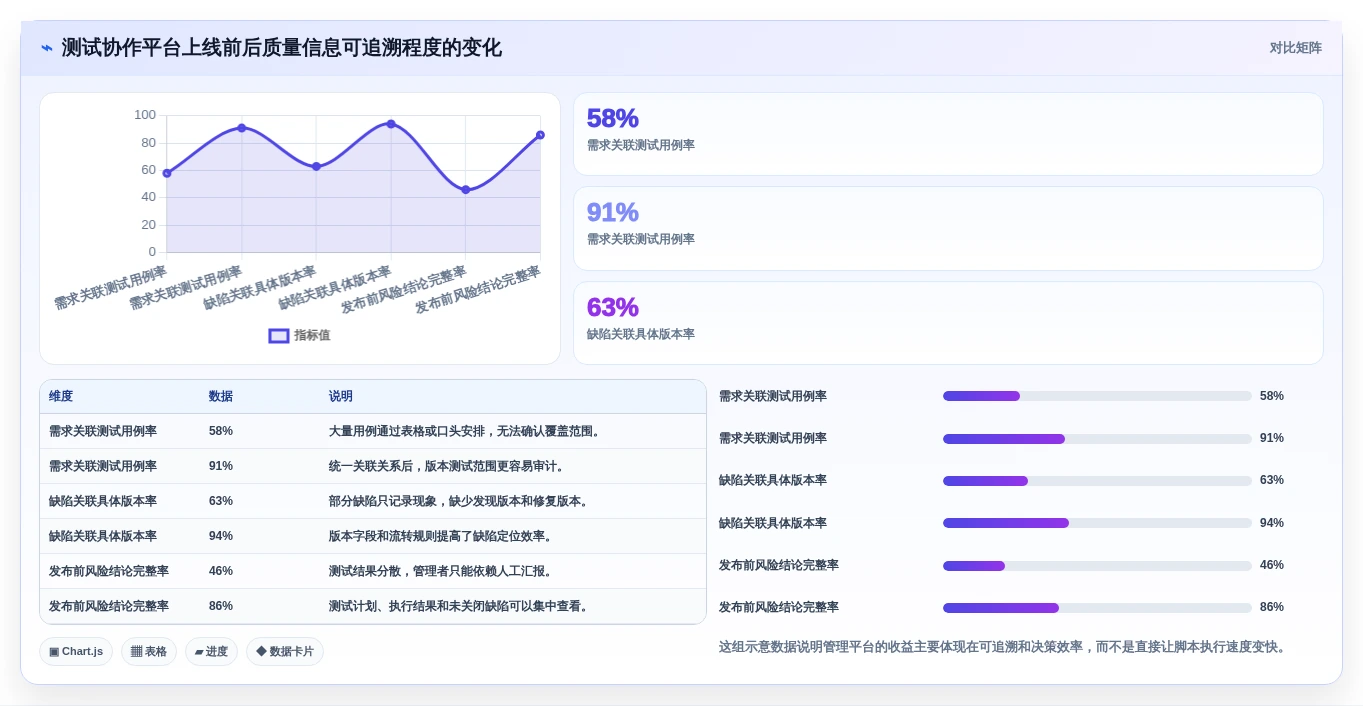
Task: Click the last chart data point at 86
Action: point(540,135)
